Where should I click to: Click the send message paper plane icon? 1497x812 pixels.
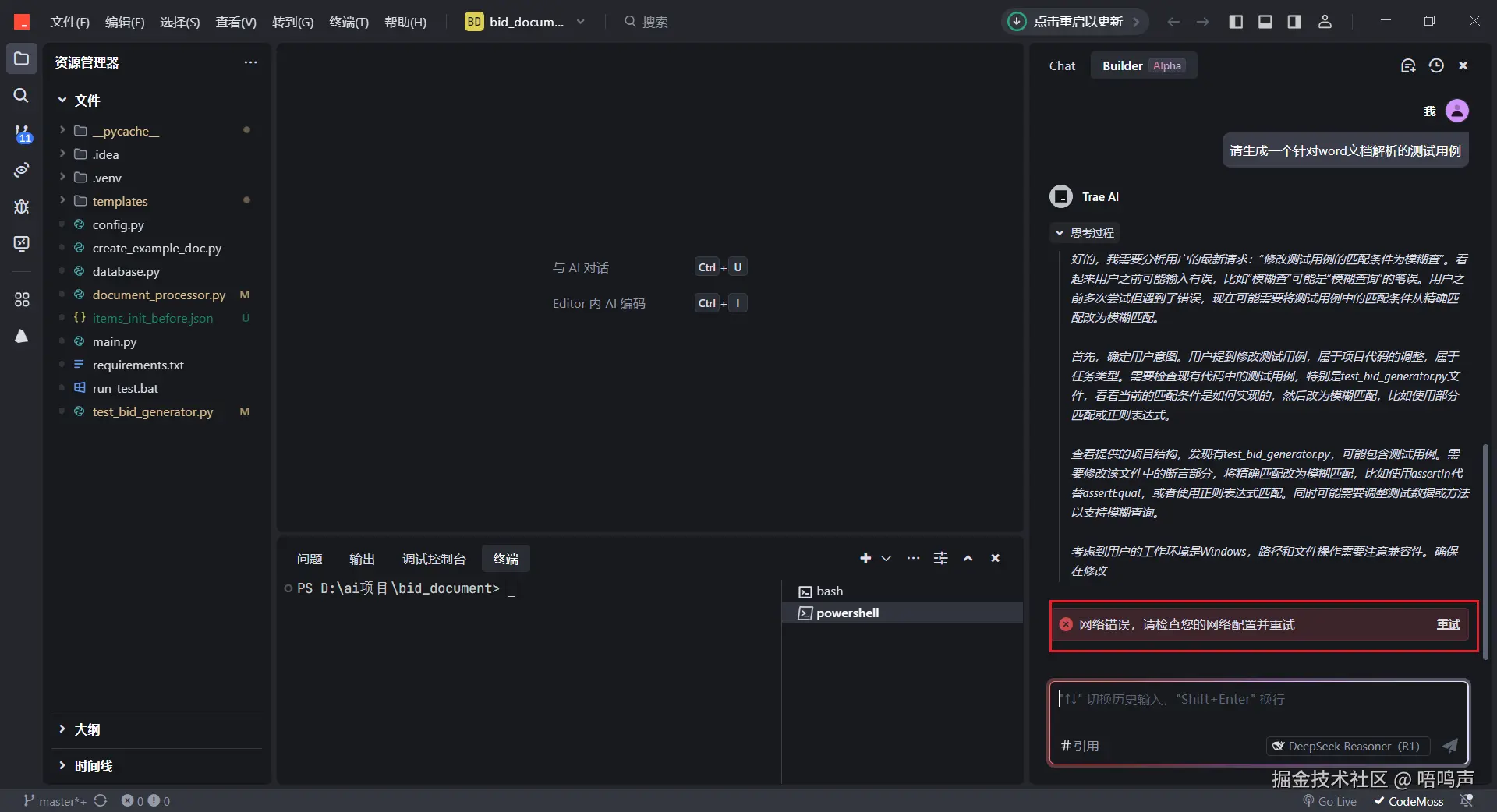1449,746
